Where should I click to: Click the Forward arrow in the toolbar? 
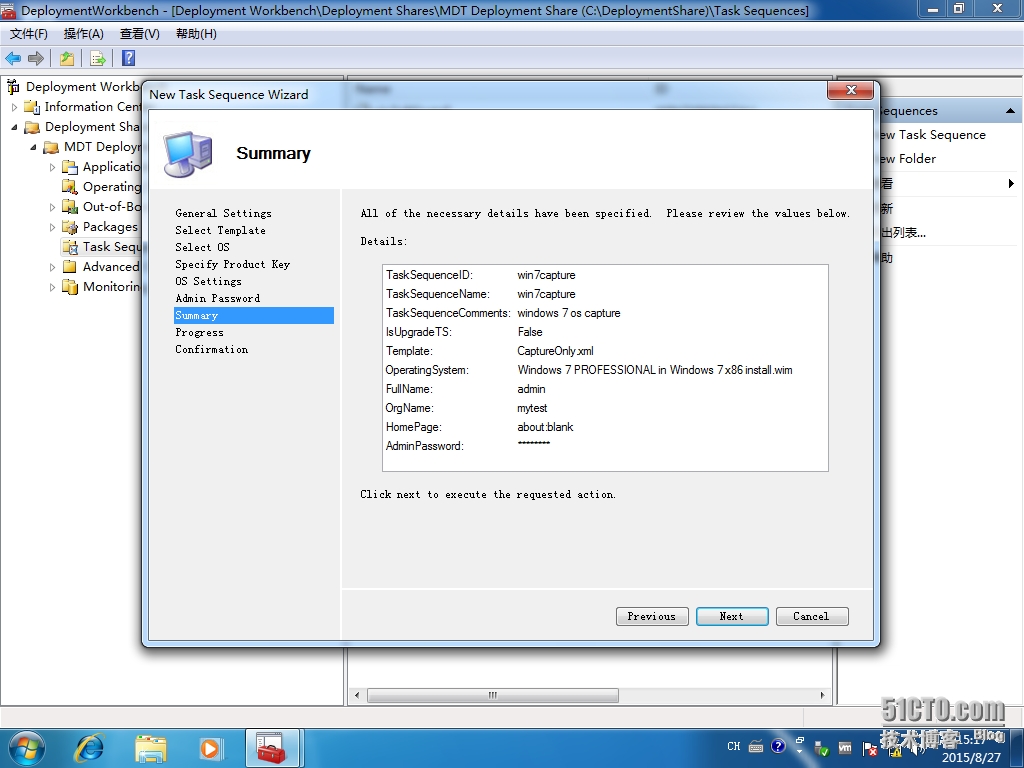point(36,59)
